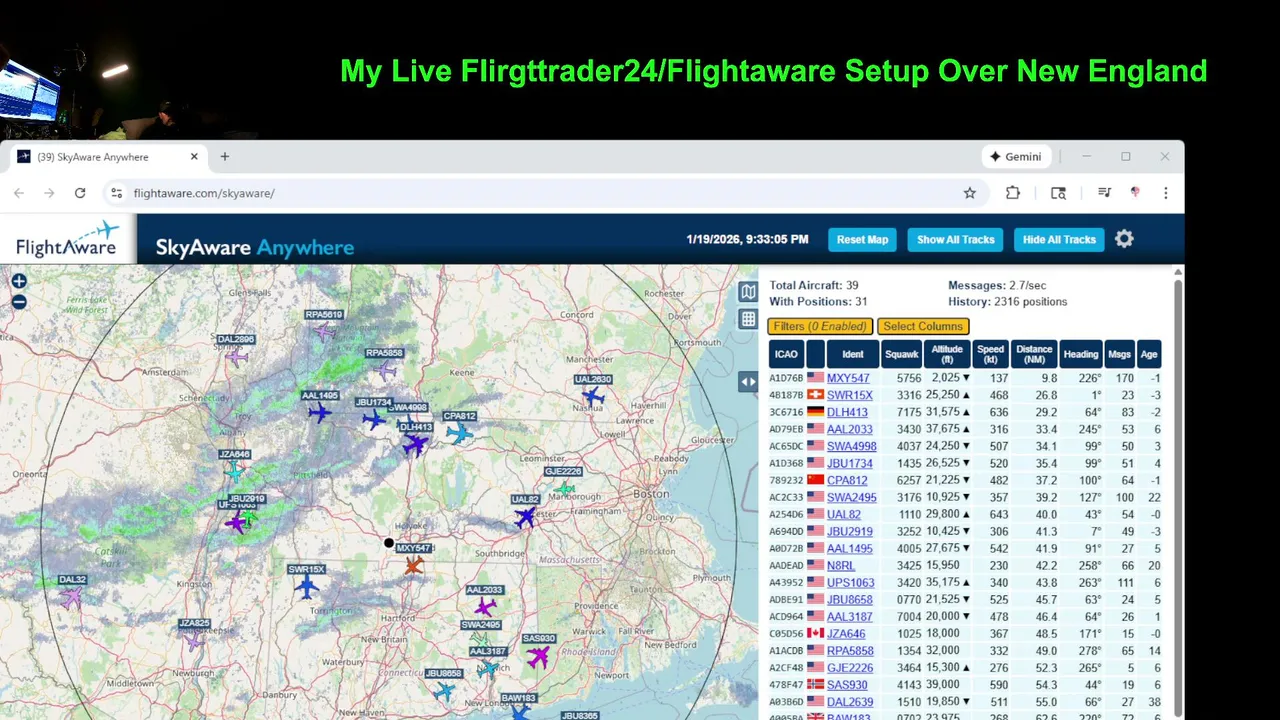Open the SAS930 flight link
This screenshot has width=1280, height=720.
(847, 684)
